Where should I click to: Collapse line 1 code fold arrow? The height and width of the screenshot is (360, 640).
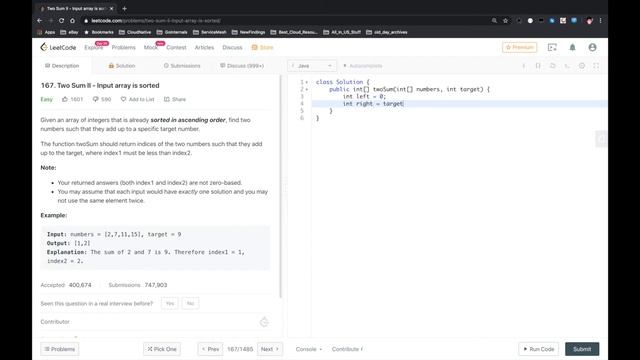point(307,82)
